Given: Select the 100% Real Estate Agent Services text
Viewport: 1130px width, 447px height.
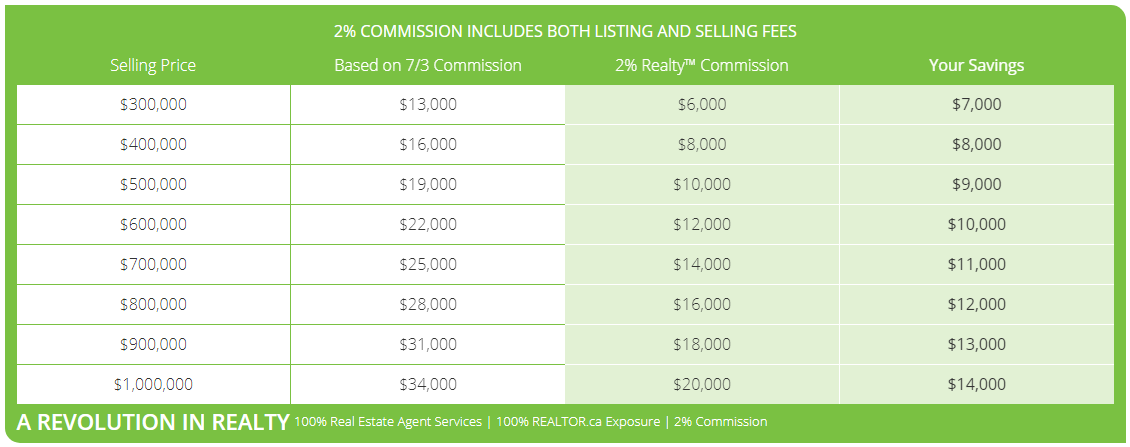Looking at the screenshot, I should coord(388,422).
